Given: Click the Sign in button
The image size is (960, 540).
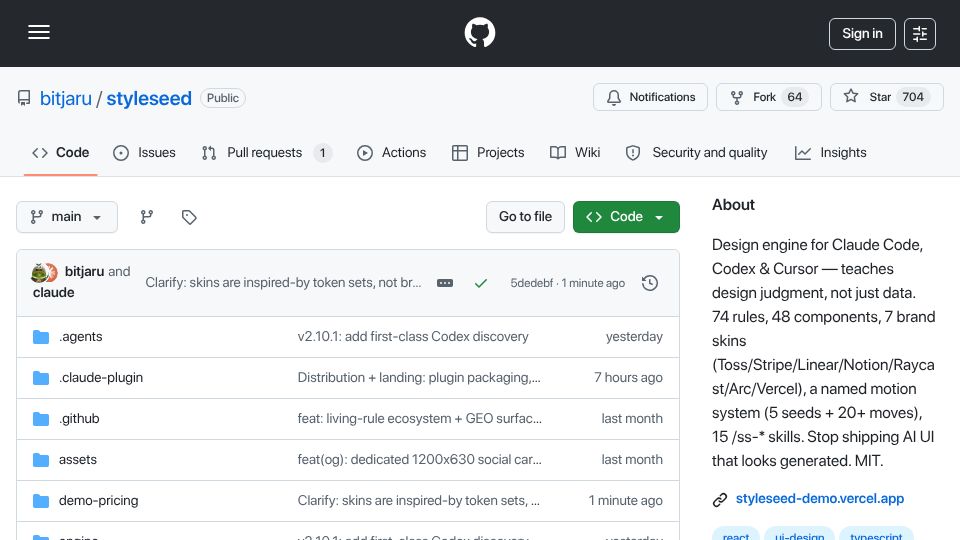Looking at the screenshot, I should click(862, 34).
